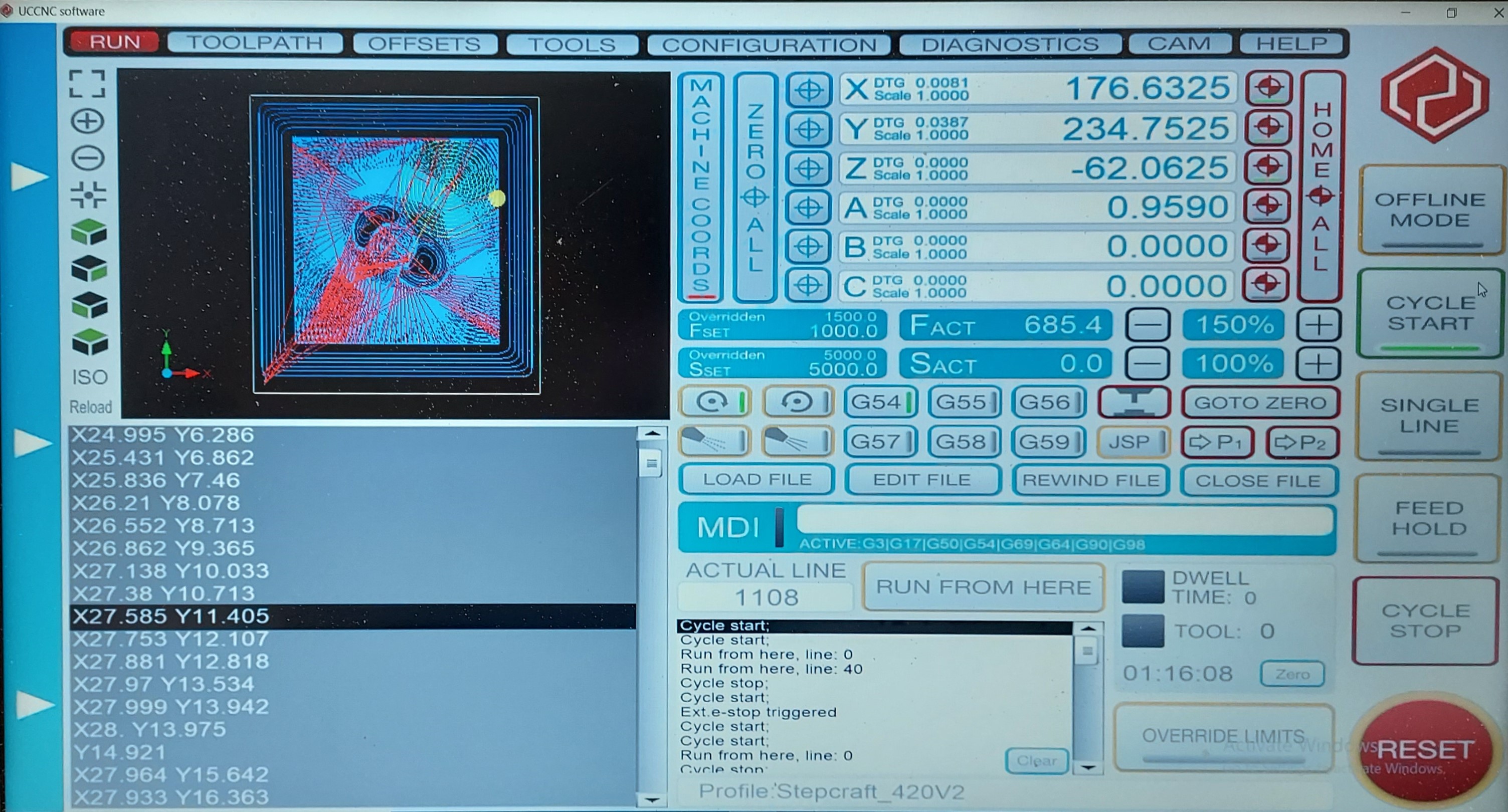
Task: Zoom out the toolpath view
Action: pos(88,158)
